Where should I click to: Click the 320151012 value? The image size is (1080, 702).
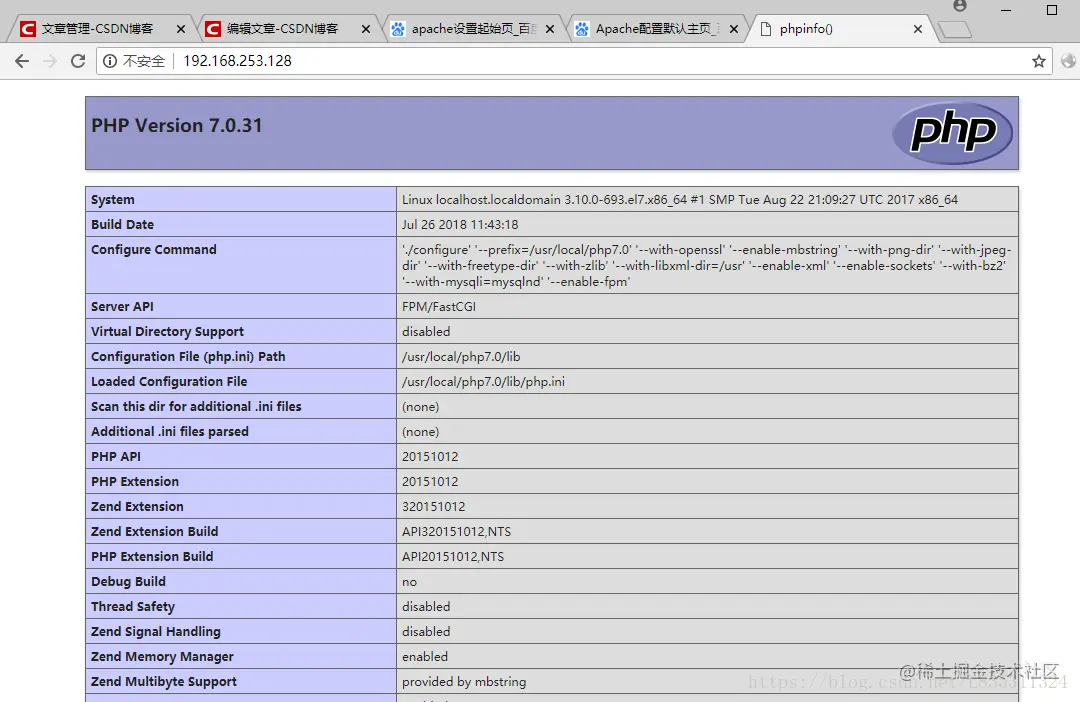click(x=434, y=506)
